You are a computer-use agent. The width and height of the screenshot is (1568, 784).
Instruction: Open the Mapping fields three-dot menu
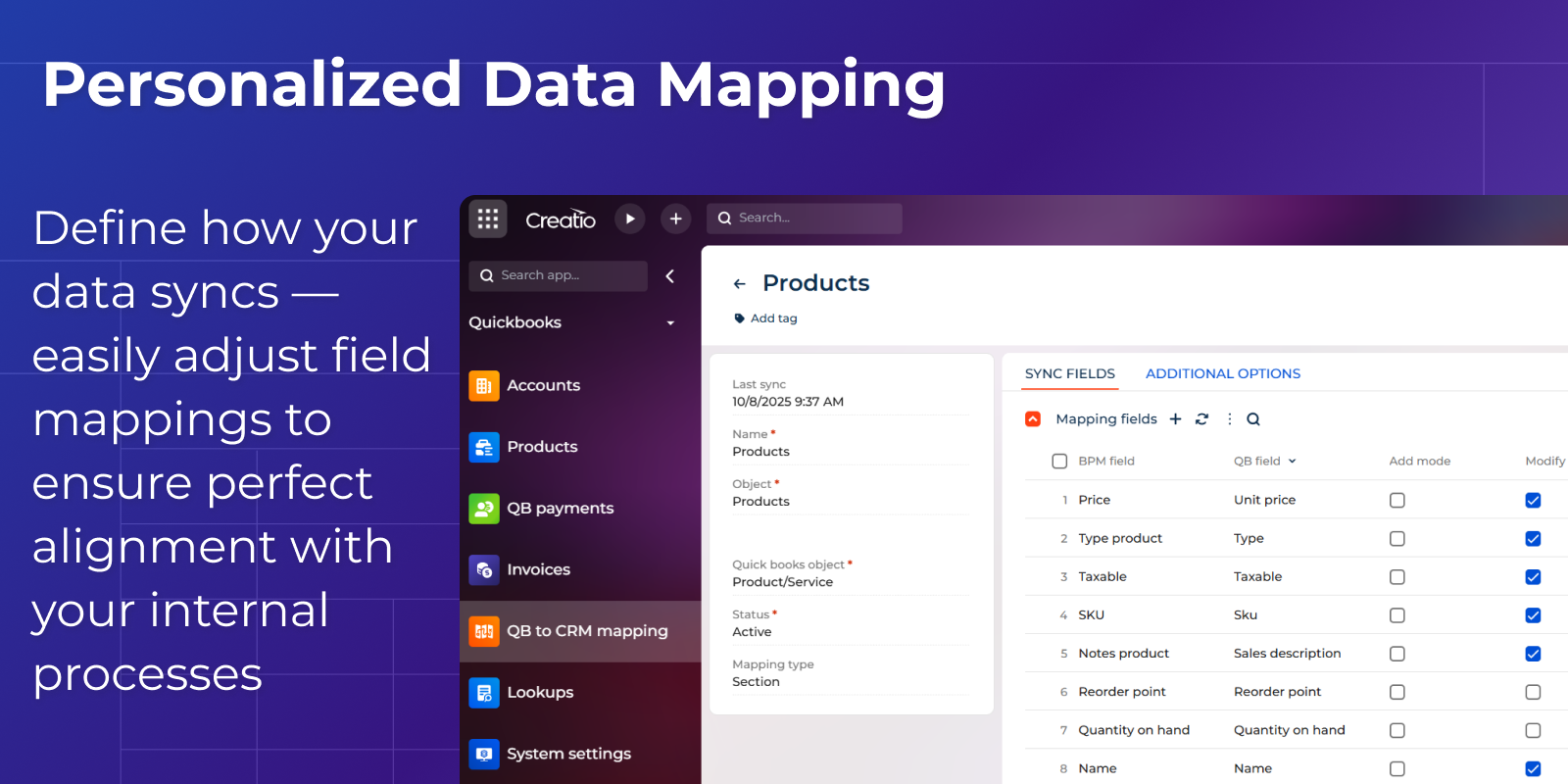tap(1229, 419)
